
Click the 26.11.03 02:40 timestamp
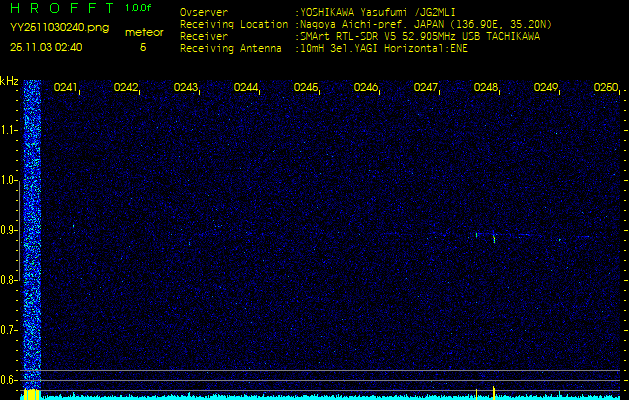46,46
